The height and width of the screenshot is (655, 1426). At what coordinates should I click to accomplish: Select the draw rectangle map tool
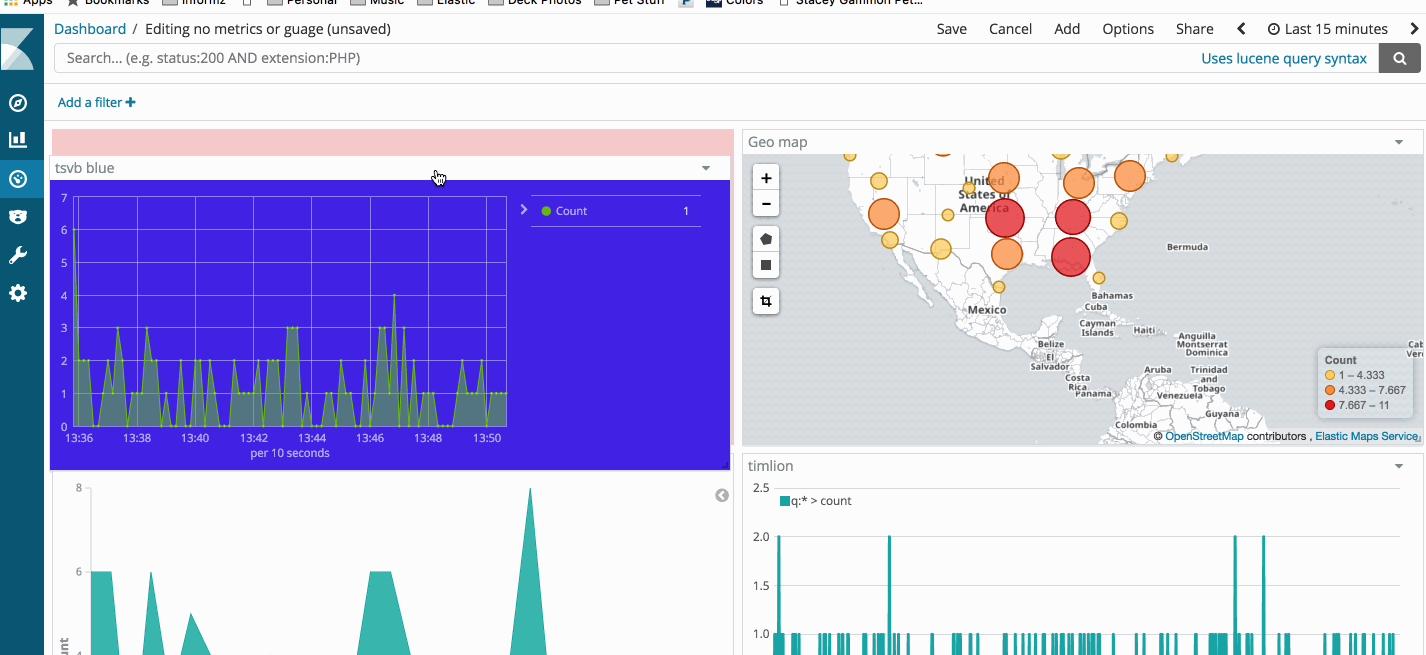(x=766, y=265)
